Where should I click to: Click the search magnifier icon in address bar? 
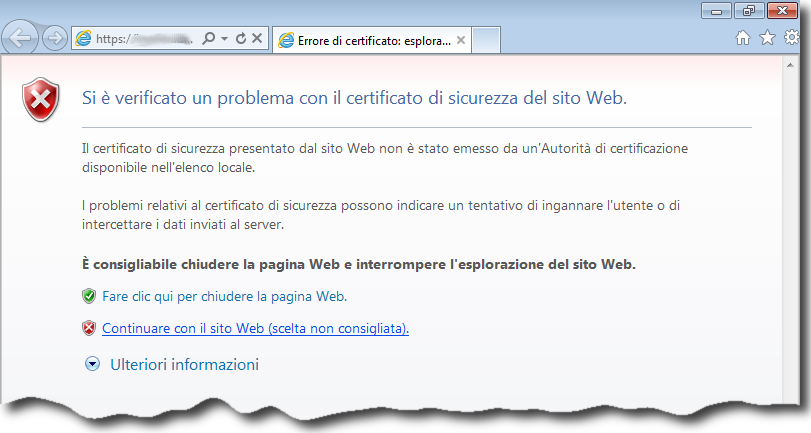[x=208, y=39]
